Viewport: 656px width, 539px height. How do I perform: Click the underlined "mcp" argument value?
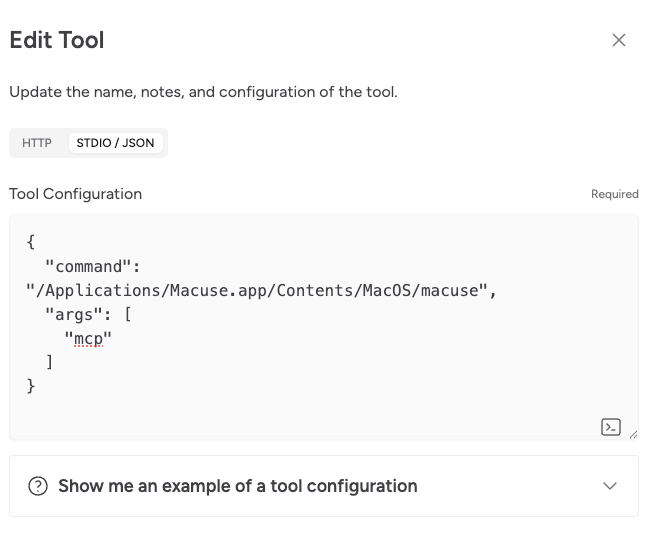88,339
